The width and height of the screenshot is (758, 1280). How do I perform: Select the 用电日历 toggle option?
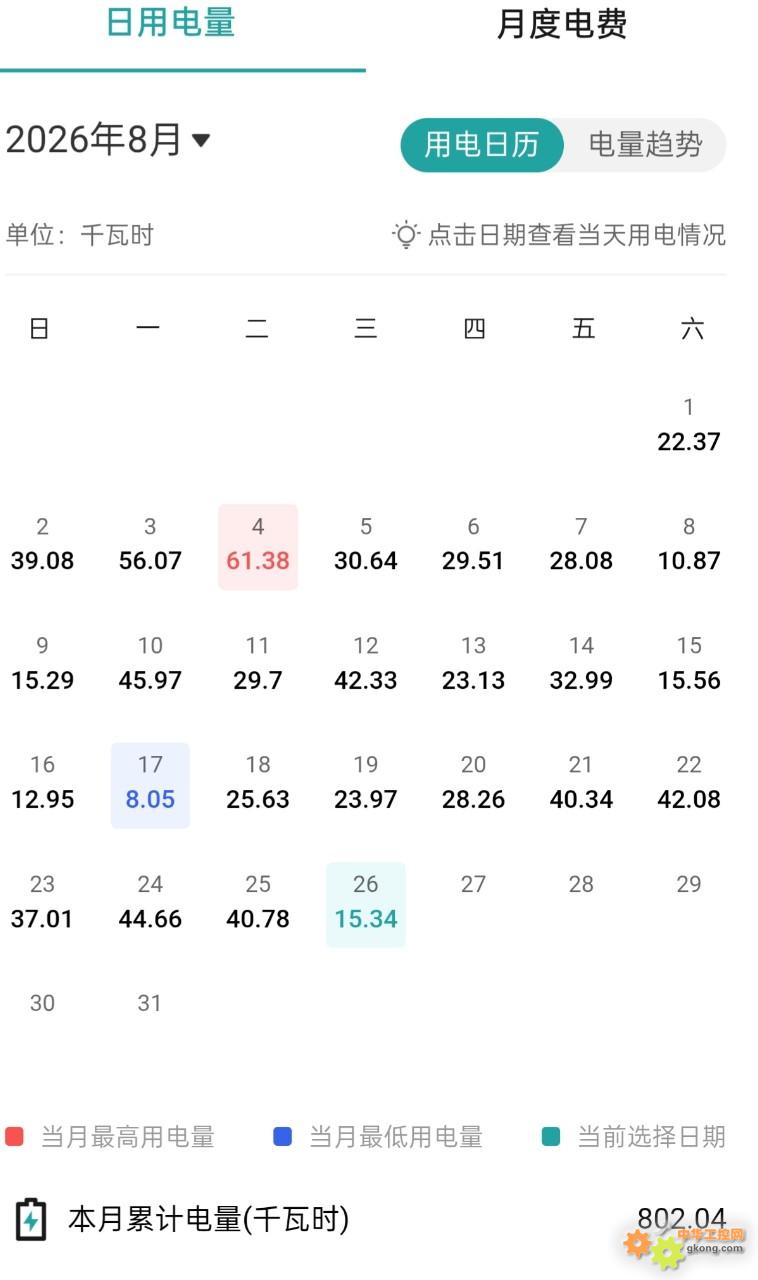[x=482, y=145]
